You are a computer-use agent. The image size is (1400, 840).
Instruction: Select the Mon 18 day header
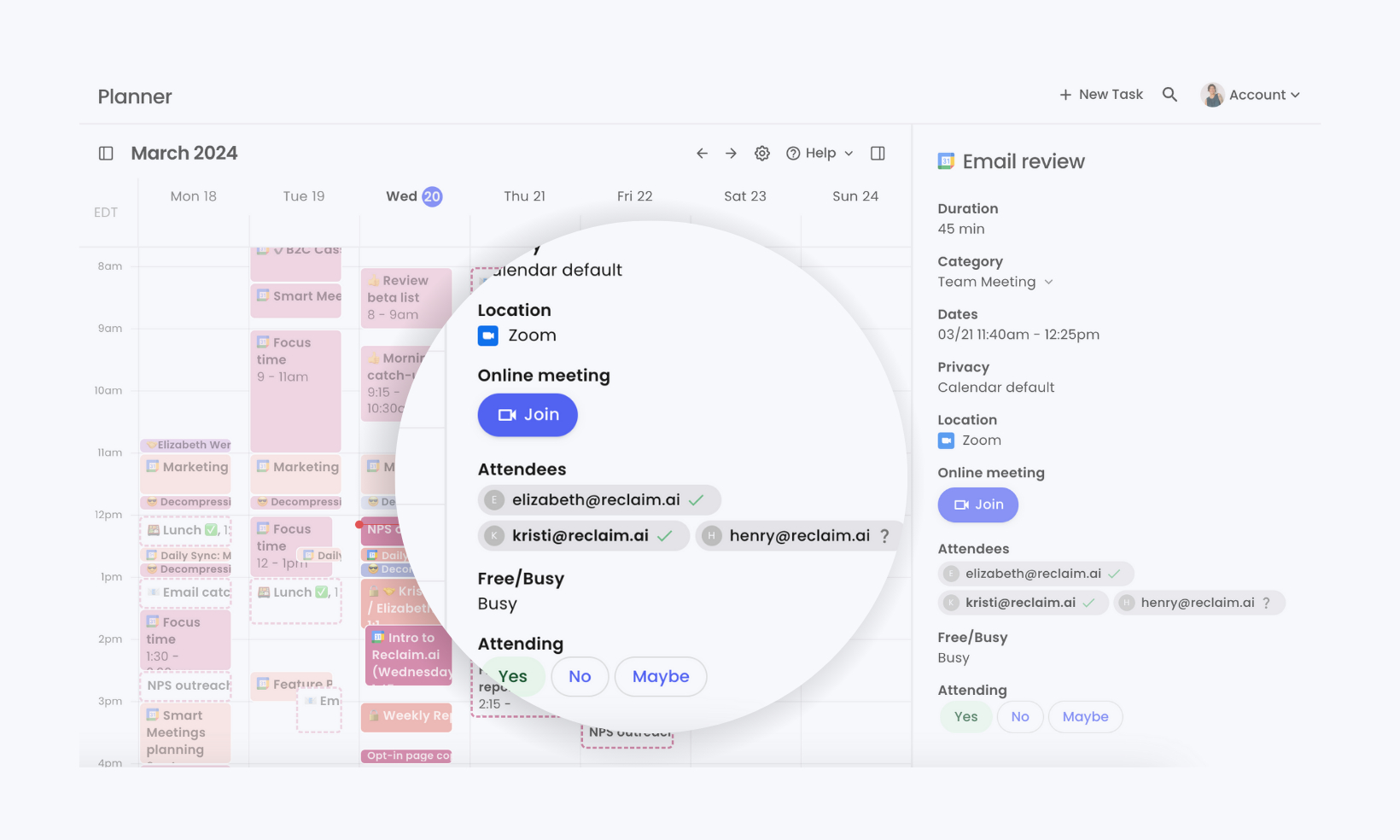tap(194, 196)
